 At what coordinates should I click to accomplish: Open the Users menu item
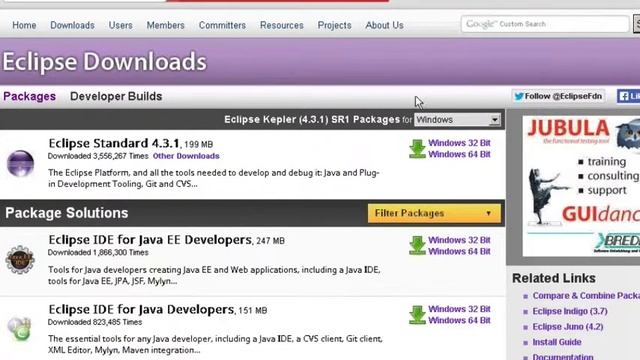click(x=120, y=25)
